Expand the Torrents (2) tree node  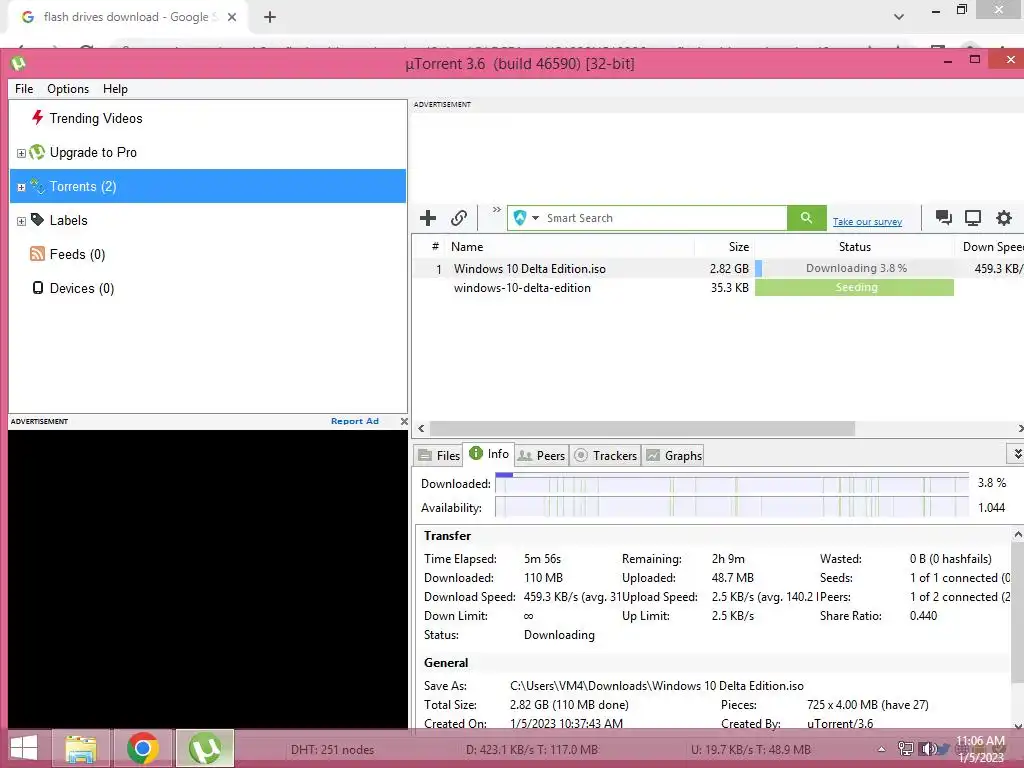(21, 187)
